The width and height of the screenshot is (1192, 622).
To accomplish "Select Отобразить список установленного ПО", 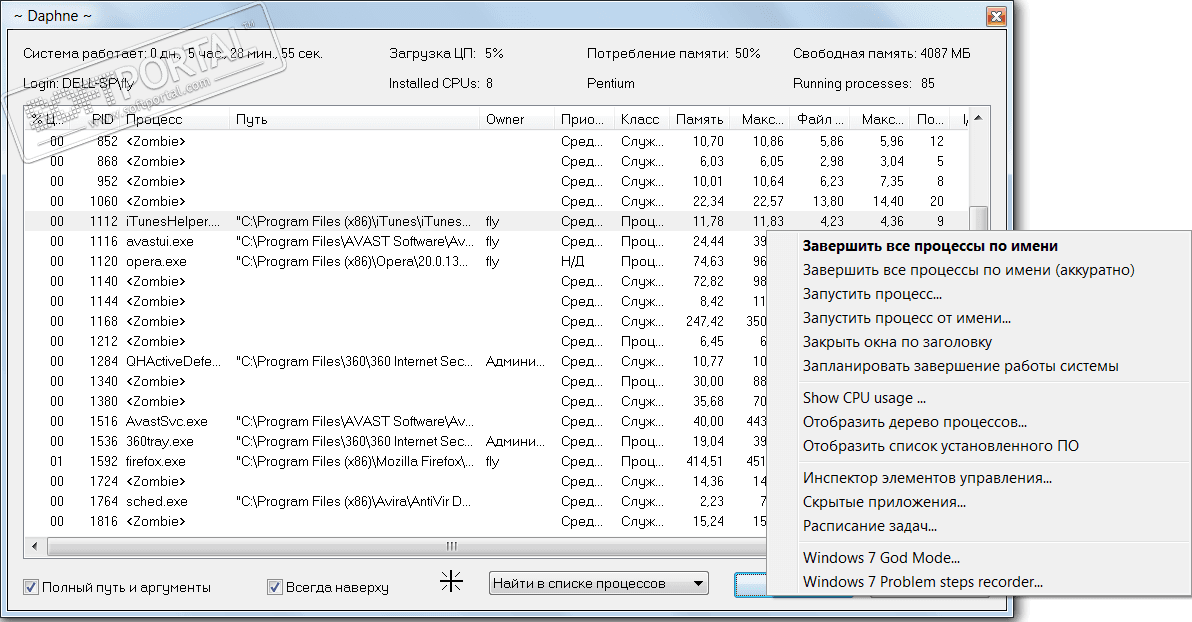I will pyautogui.click(x=941, y=446).
